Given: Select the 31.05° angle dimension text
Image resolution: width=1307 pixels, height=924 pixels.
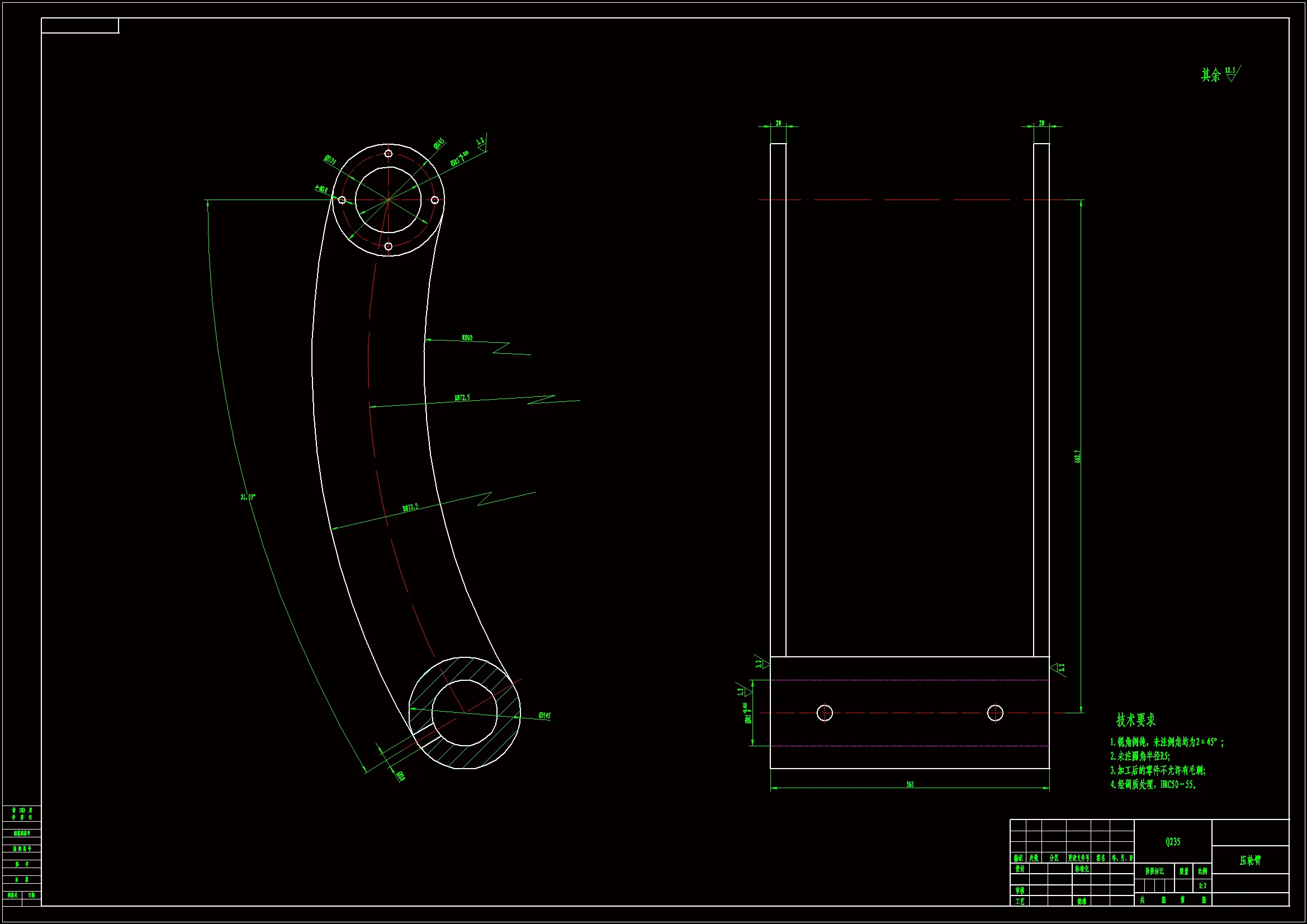Looking at the screenshot, I should [248, 497].
